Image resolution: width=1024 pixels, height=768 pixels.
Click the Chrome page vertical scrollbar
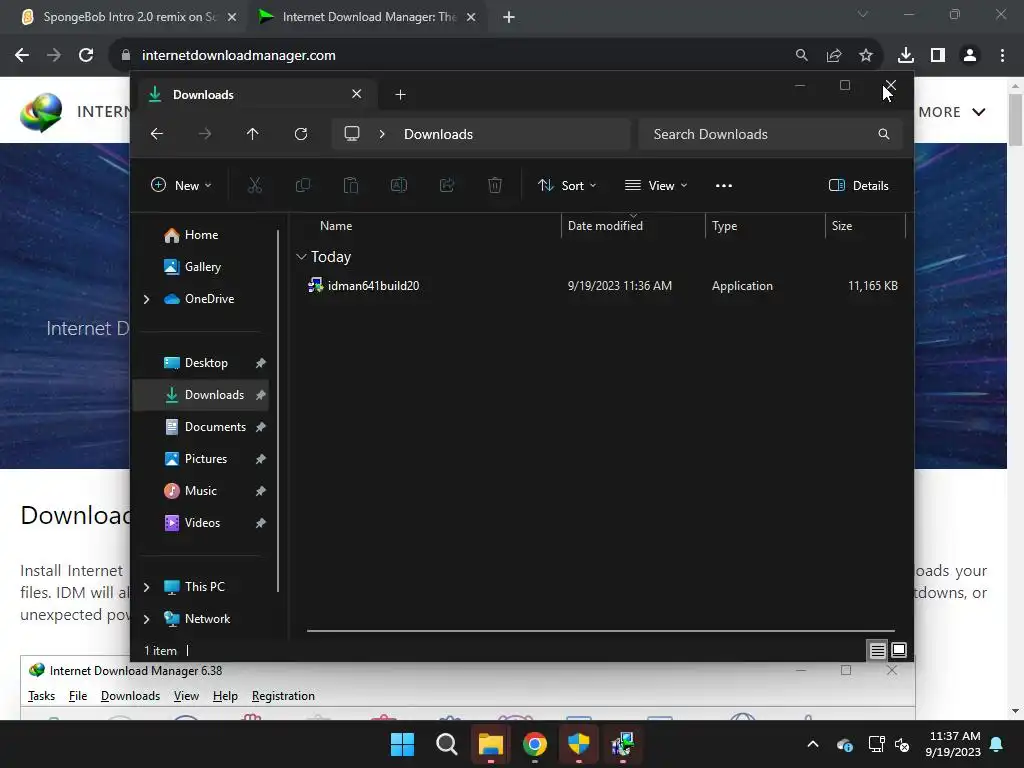pyautogui.click(x=1015, y=120)
